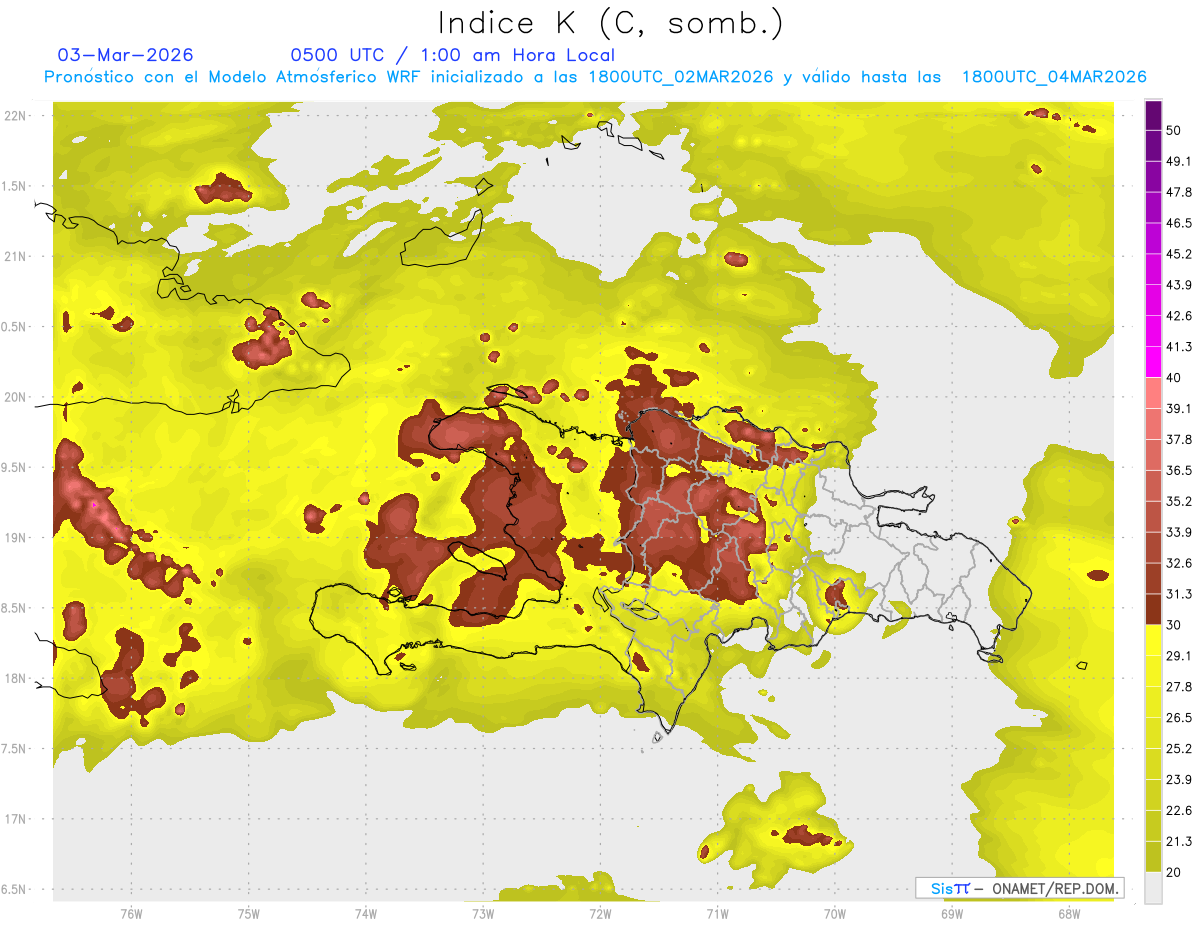The image size is (1200, 927).
Task: Click the '23.9' color bar label
Action: (x=1179, y=780)
